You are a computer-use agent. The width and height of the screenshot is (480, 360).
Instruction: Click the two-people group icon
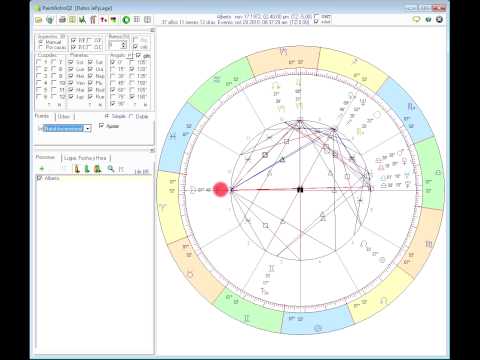point(98,169)
